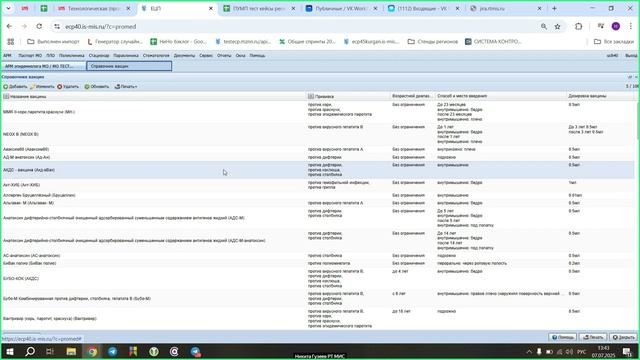
Task: Select the Бубо-М vaccine row
Action: pyautogui.click(x=318, y=298)
